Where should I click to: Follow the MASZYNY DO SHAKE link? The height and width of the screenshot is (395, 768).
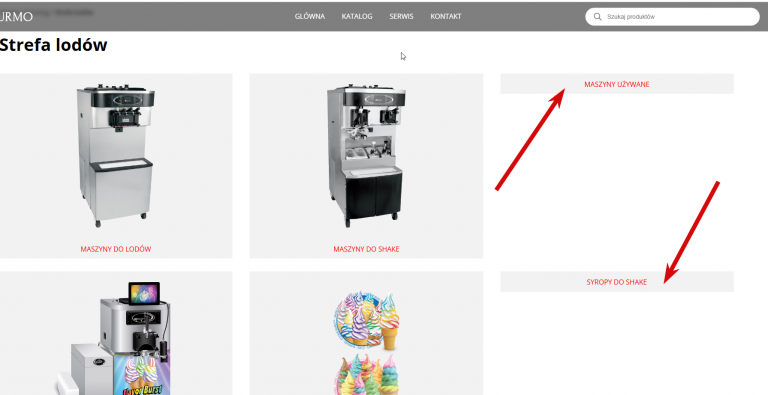coord(366,249)
